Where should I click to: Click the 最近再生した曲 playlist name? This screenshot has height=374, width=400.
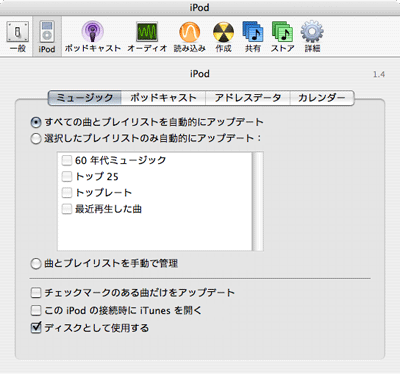tap(108, 209)
